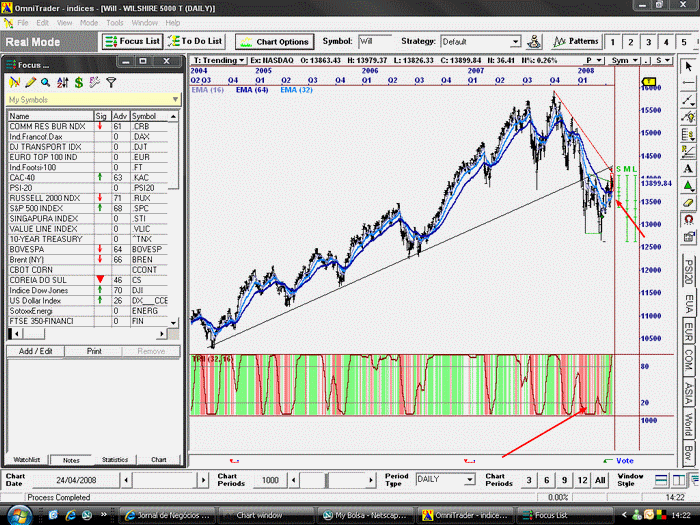Open the S dropdown above chart

(663, 60)
